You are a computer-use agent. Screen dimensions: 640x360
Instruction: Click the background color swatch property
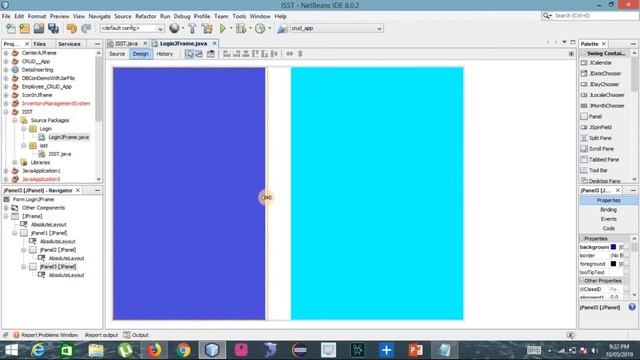613,247
